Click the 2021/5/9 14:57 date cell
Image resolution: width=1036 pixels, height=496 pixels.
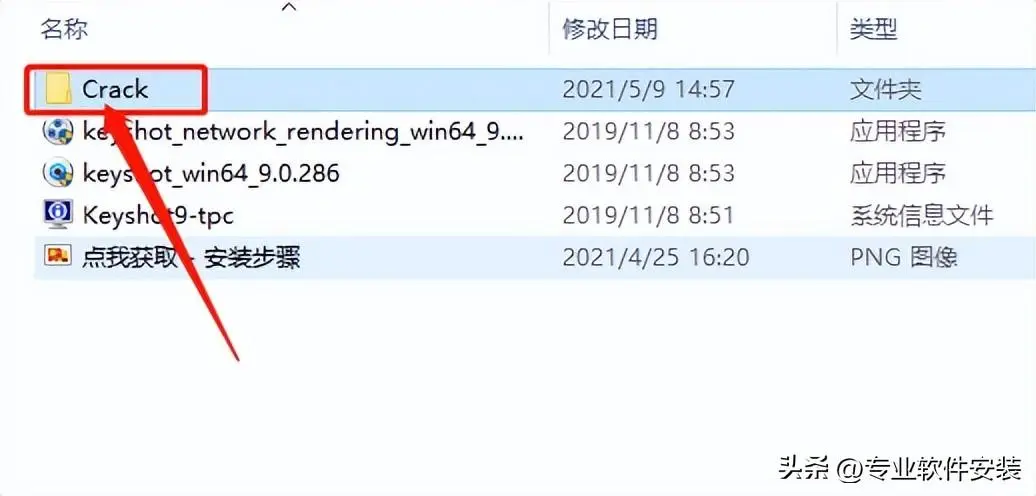648,89
